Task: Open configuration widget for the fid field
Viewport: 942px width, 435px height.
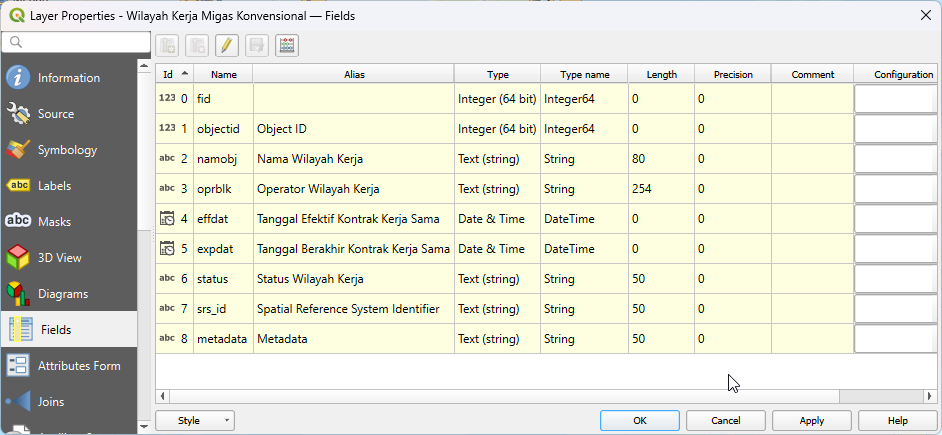Action: pos(895,99)
